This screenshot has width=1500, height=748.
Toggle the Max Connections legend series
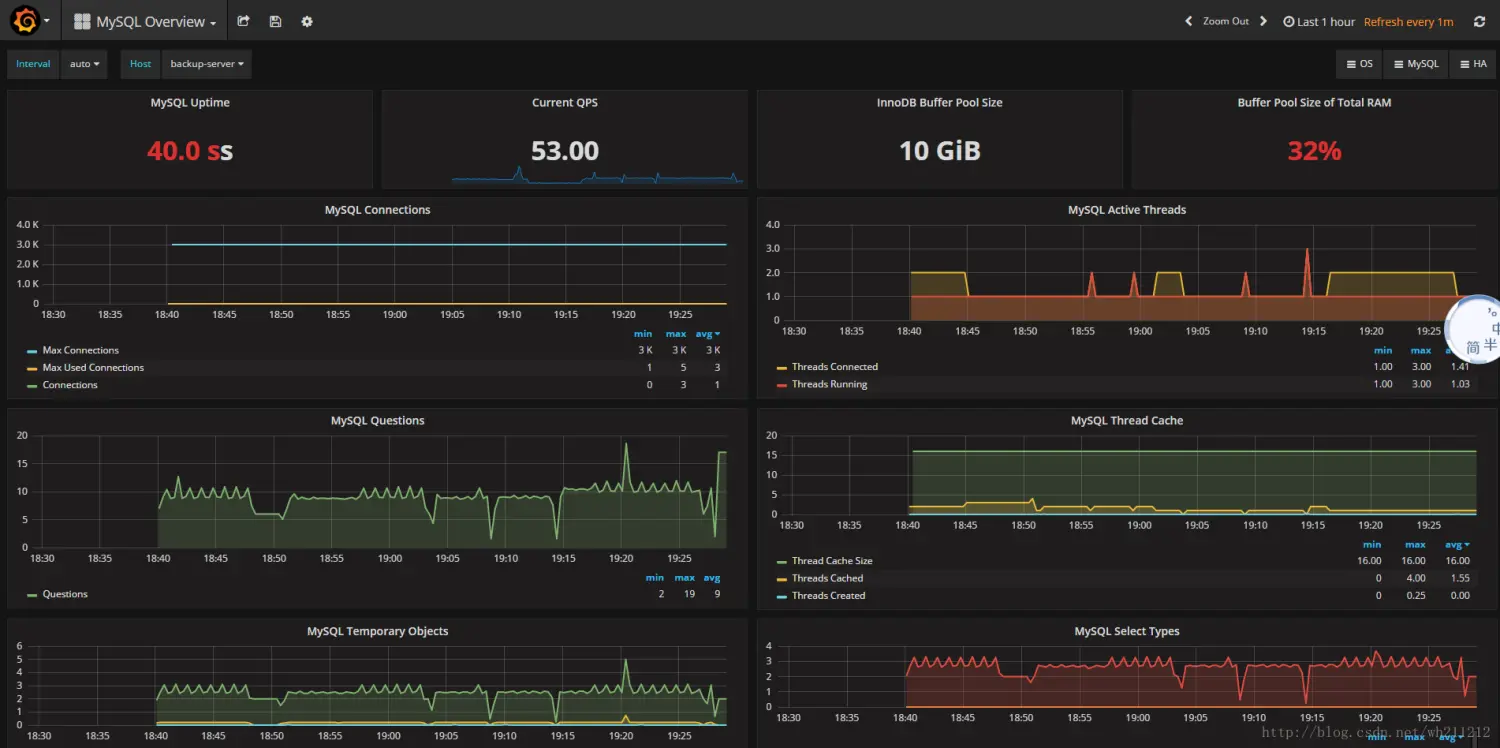tap(80, 350)
